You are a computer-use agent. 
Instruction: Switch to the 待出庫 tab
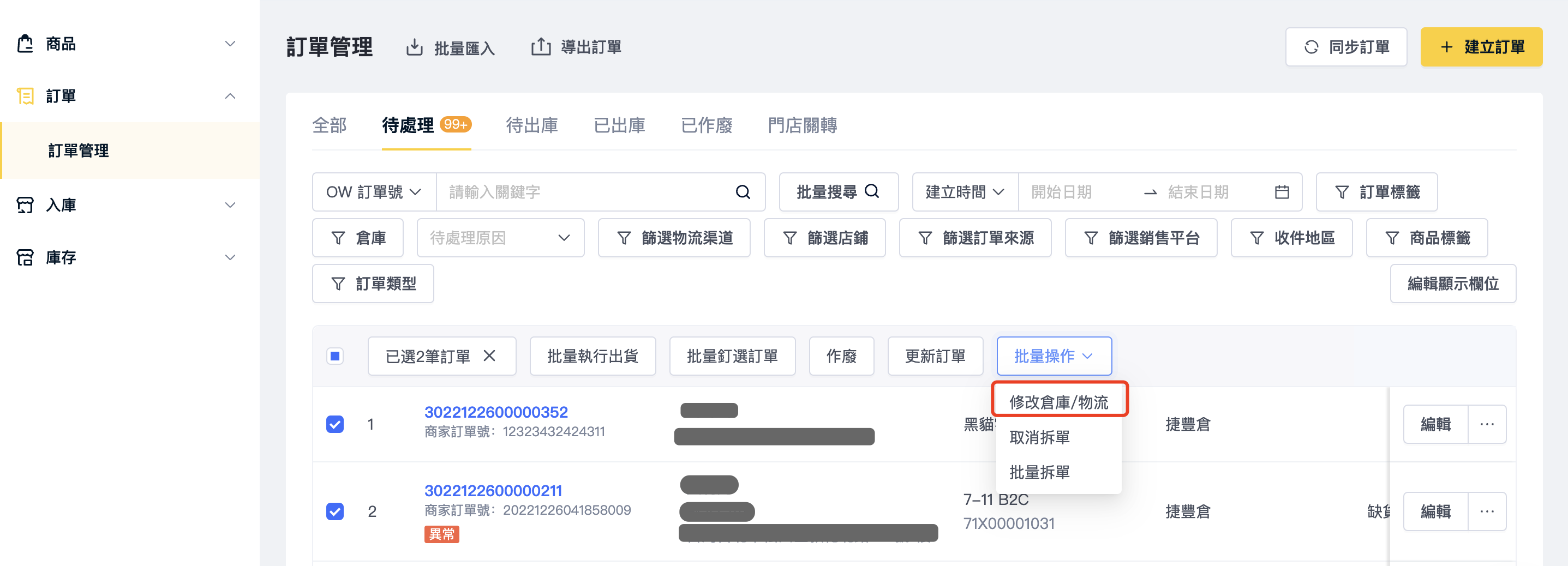click(x=532, y=125)
